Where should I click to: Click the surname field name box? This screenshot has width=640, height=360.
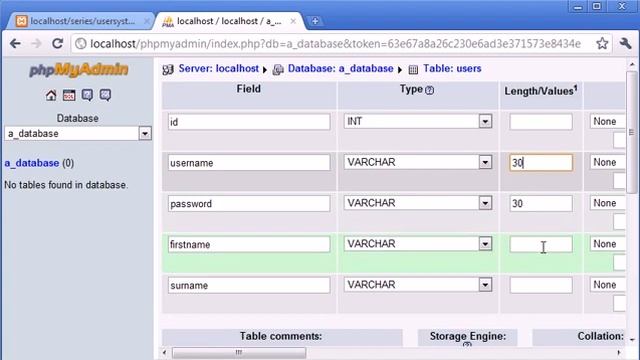tap(249, 285)
